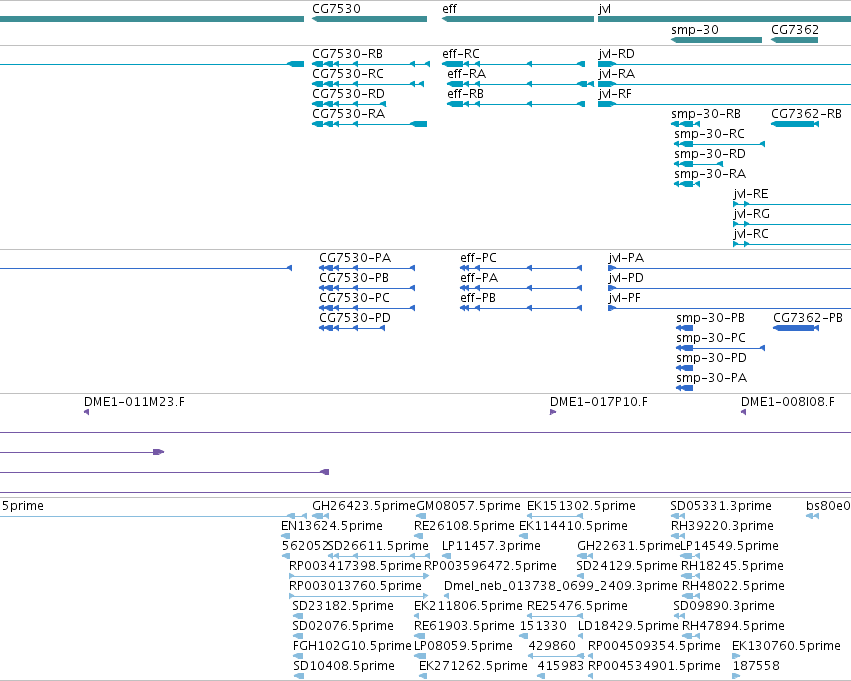Open the LD18429.5prime EST label
The height and width of the screenshot is (681, 851).
pyautogui.click(x=628, y=626)
